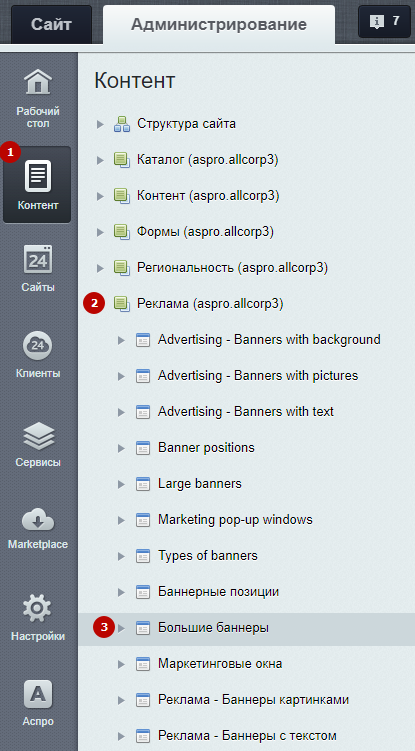Viewport: 415px width, 751px height.
Task: Switch to the Администрирование tab
Action: coord(219,24)
